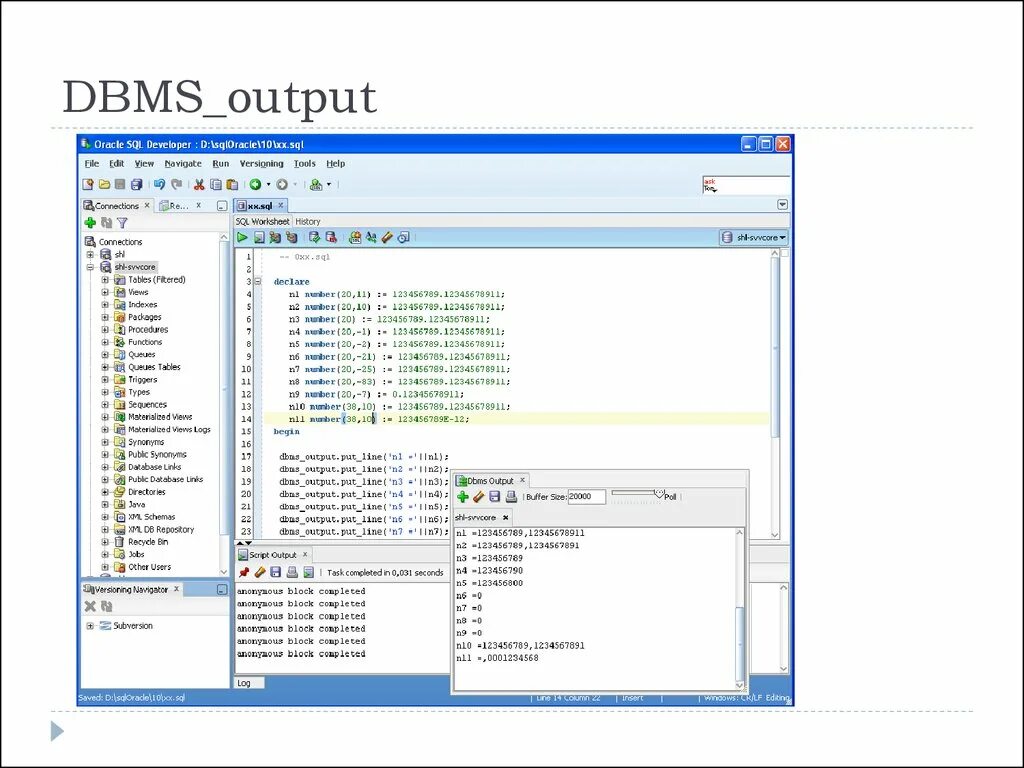The width and height of the screenshot is (1024, 768).
Task: Select the xx.sql editor tab
Action: click(x=259, y=206)
